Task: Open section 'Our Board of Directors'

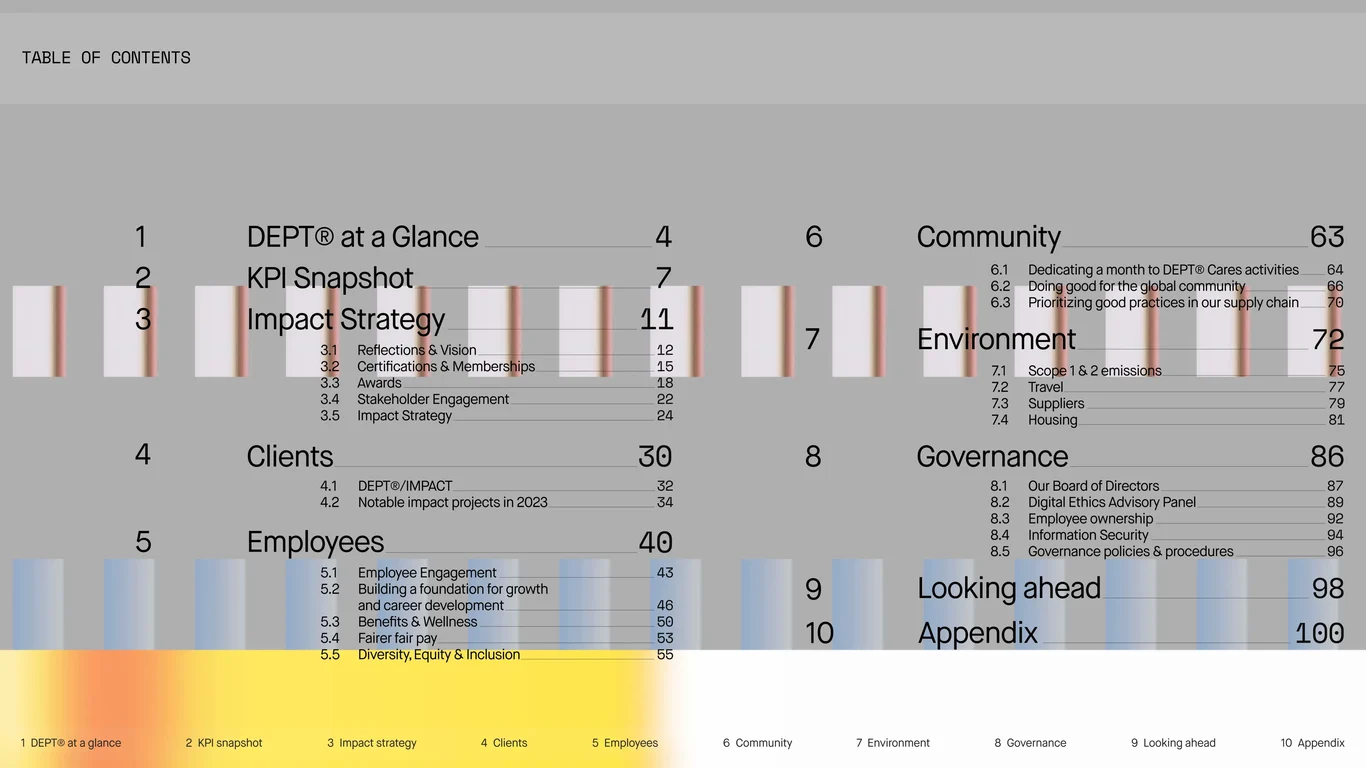Action: point(1094,486)
